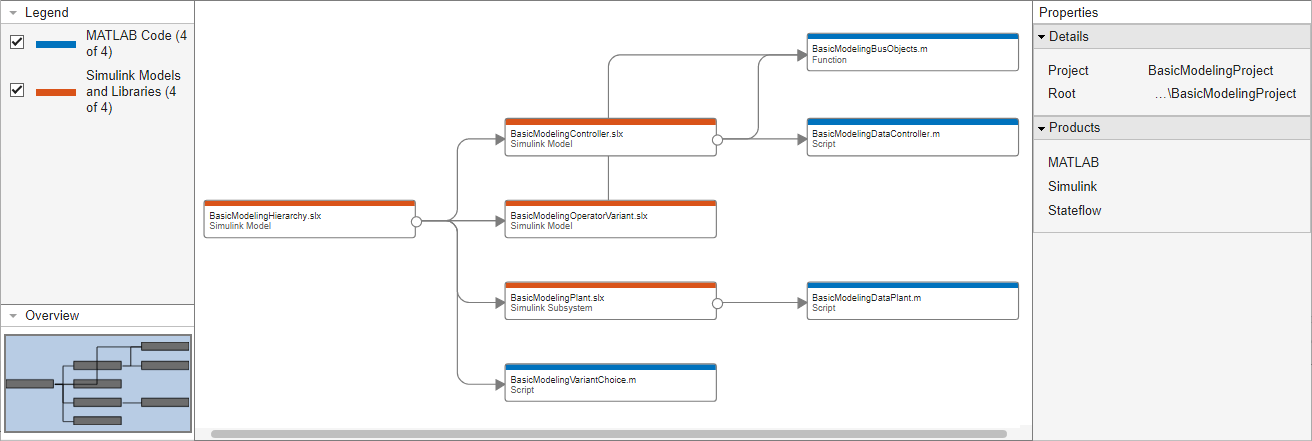The image size is (1312, 441).
Task: Click output port circle on BasicModelingPlant.slx
Action: [717, 302]
